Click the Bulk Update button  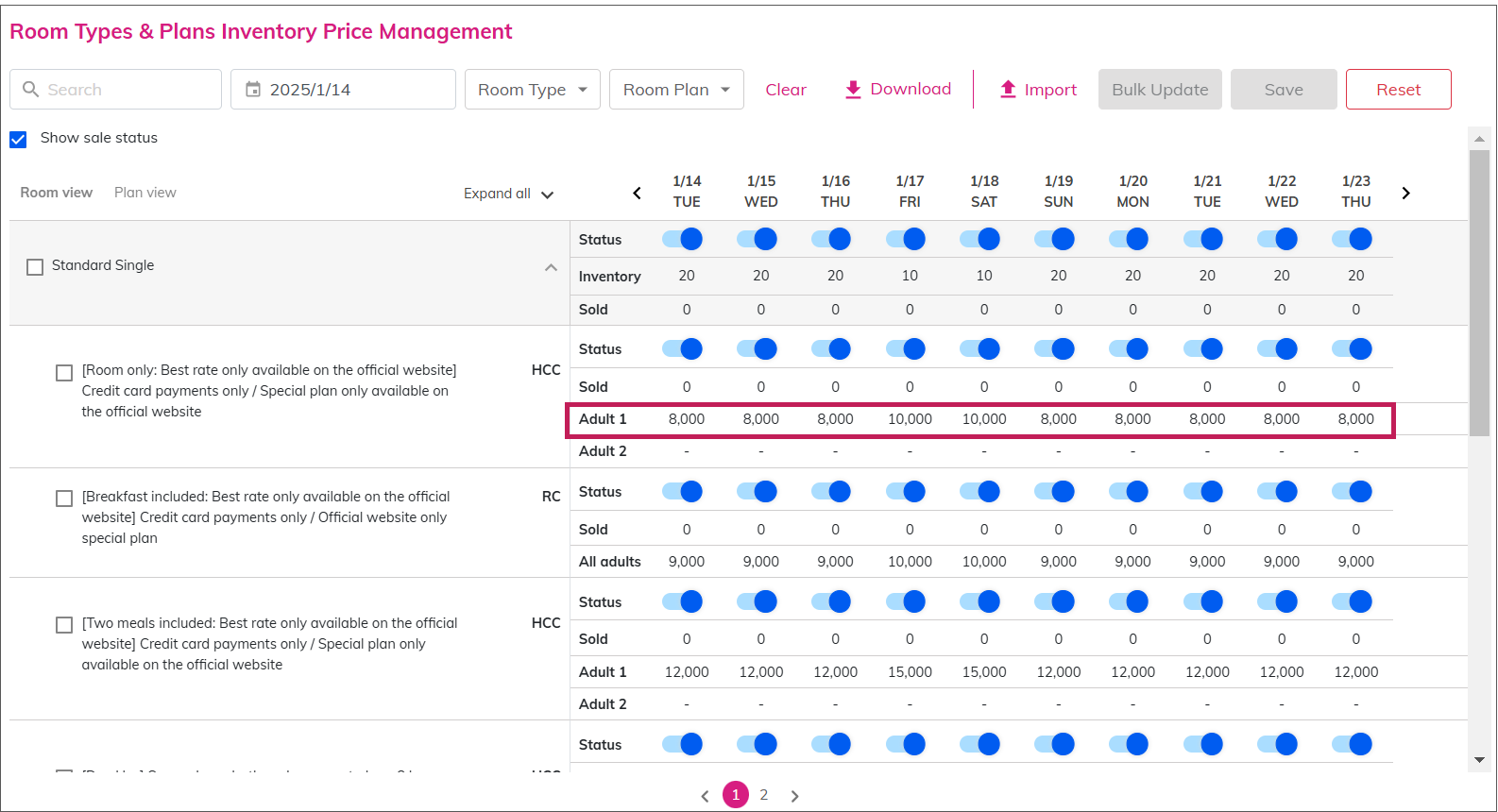click(x=1160, y=89)
